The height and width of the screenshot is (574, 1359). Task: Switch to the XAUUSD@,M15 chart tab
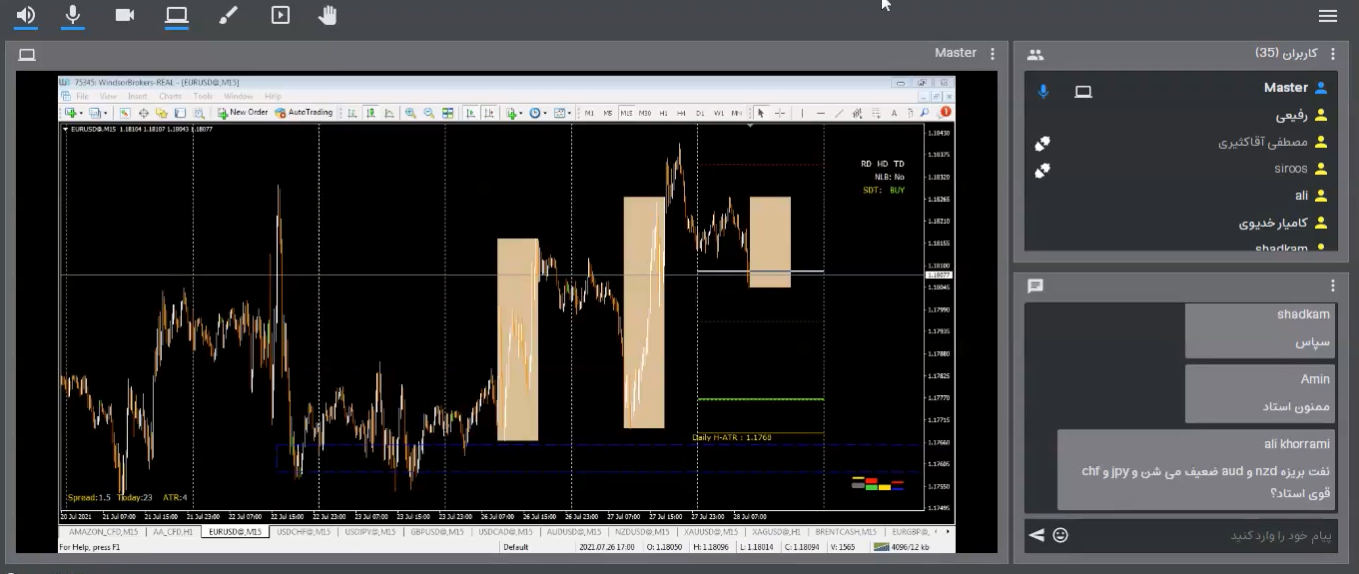(709, 532)
